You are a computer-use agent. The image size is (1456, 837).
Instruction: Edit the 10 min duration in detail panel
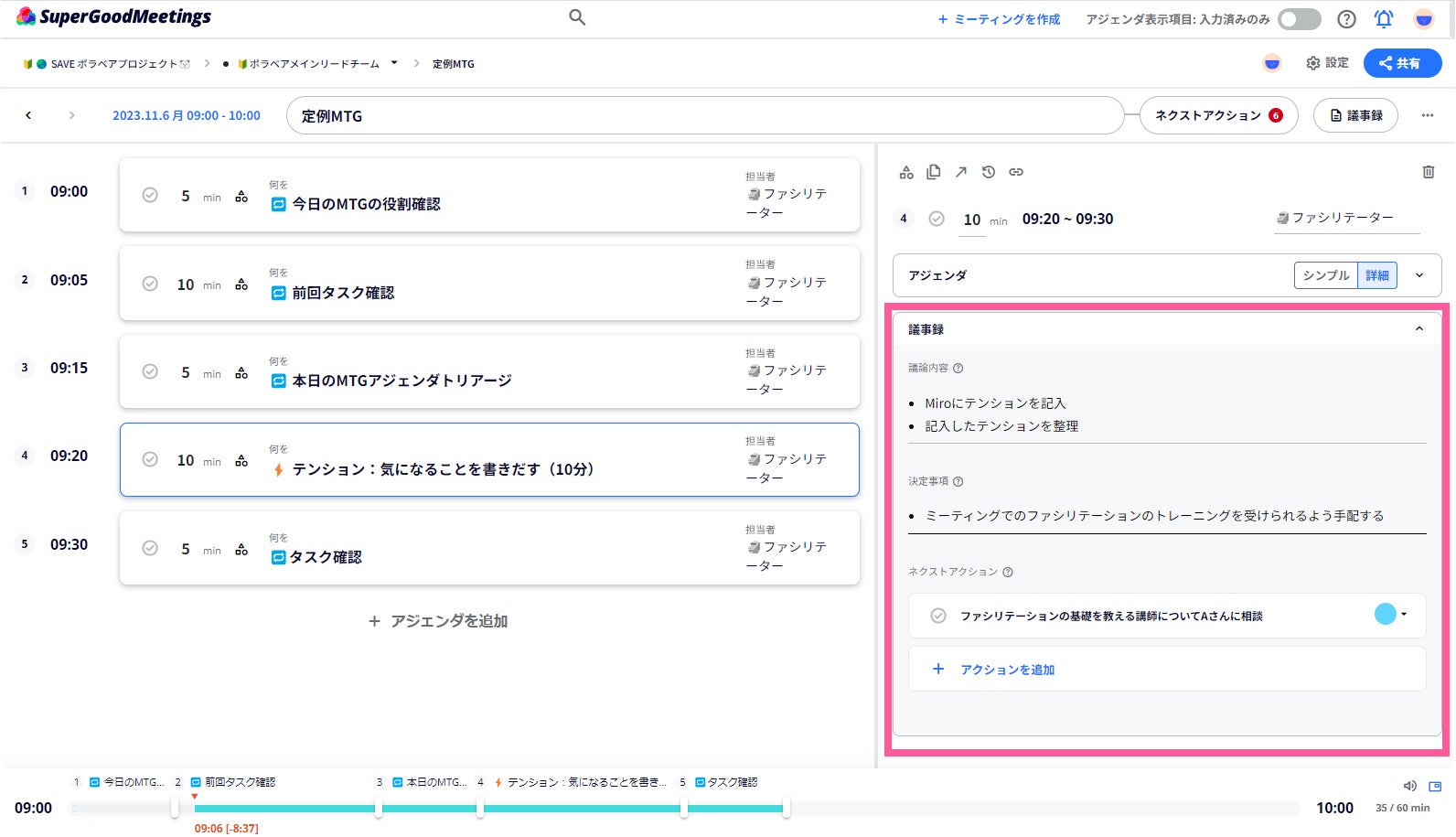tap(972, 220)
